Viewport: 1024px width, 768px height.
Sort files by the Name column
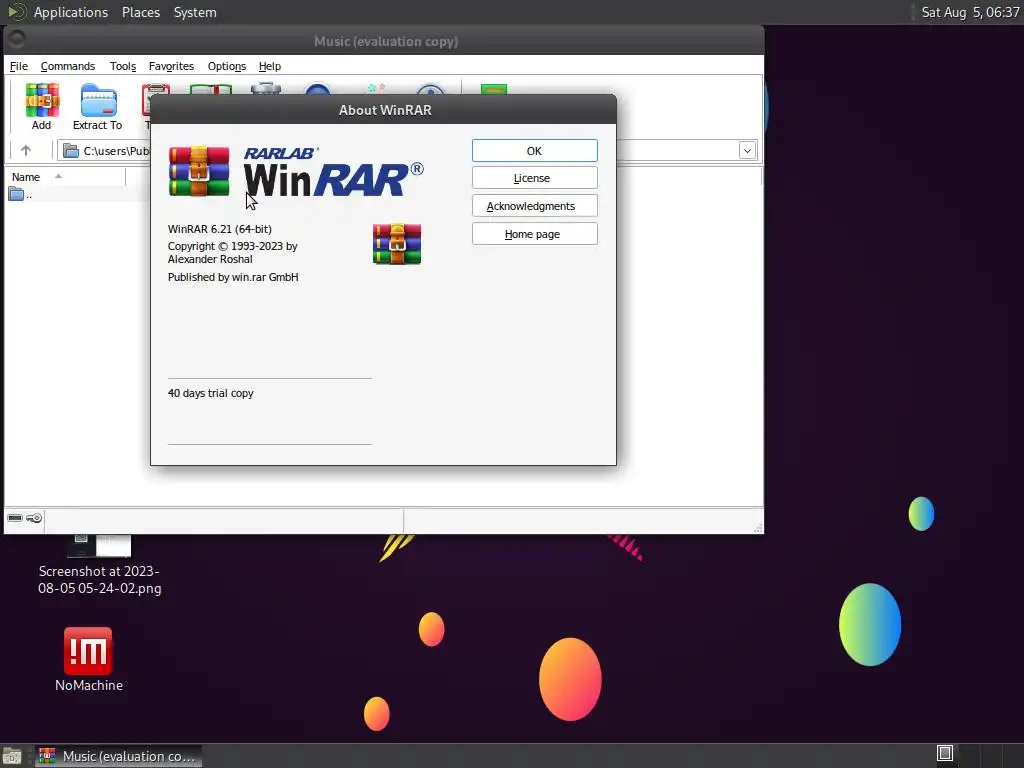pos(65,177)
